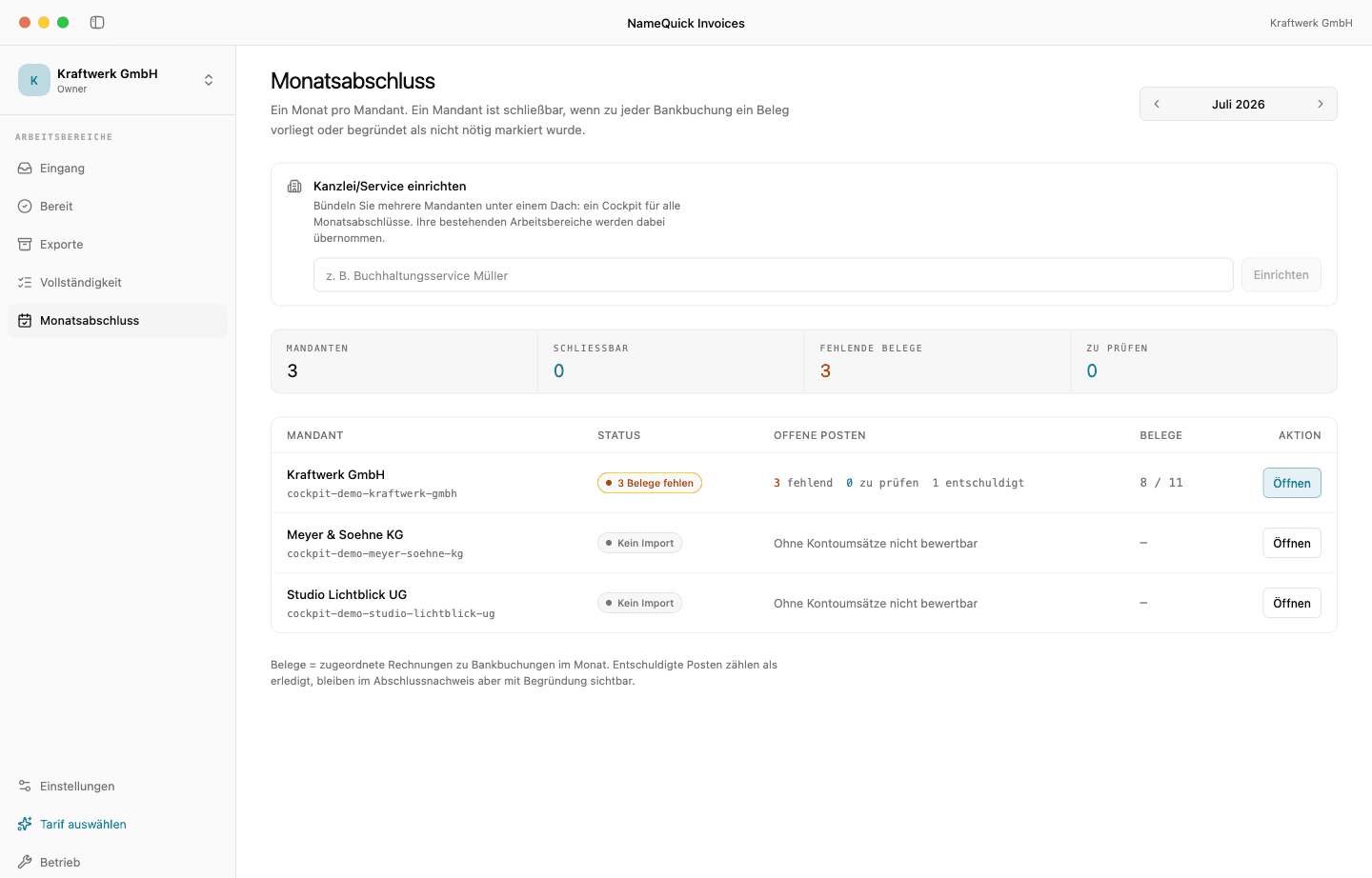Click the '8 / 11' Belege value
The width and height of the screenshot is (1372, 878).
click(1161, 483)
